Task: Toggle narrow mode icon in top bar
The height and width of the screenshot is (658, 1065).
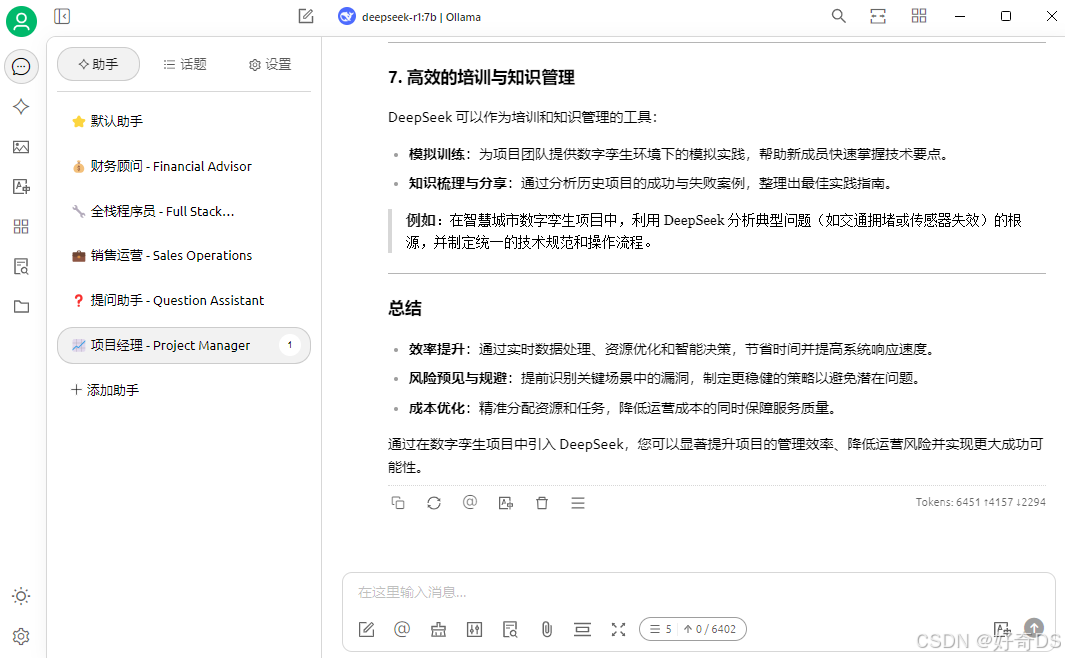Action: point(878,16)
